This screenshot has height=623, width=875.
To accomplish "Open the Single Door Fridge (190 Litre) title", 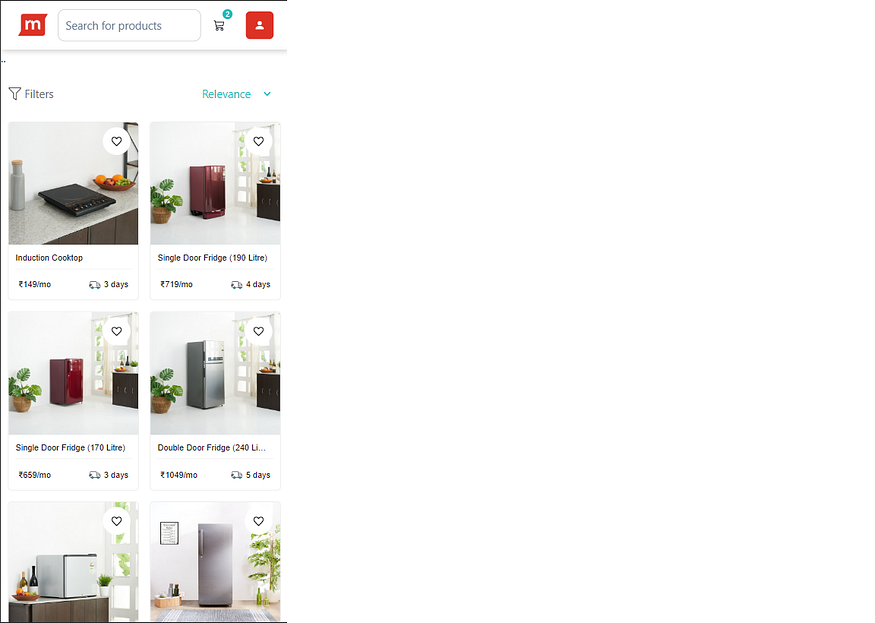I will tap(213, 258).
